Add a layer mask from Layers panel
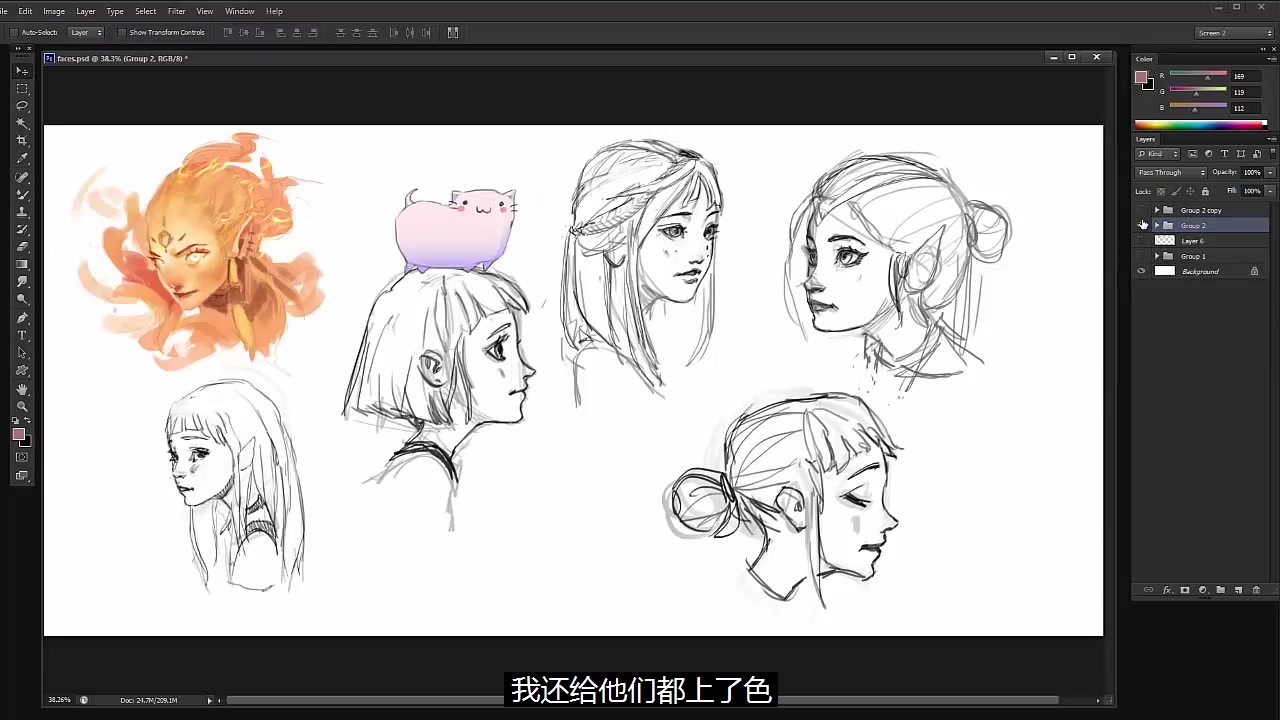Image resolution: width=1280 pixels, height=720 pixels. coord(1185,590)
